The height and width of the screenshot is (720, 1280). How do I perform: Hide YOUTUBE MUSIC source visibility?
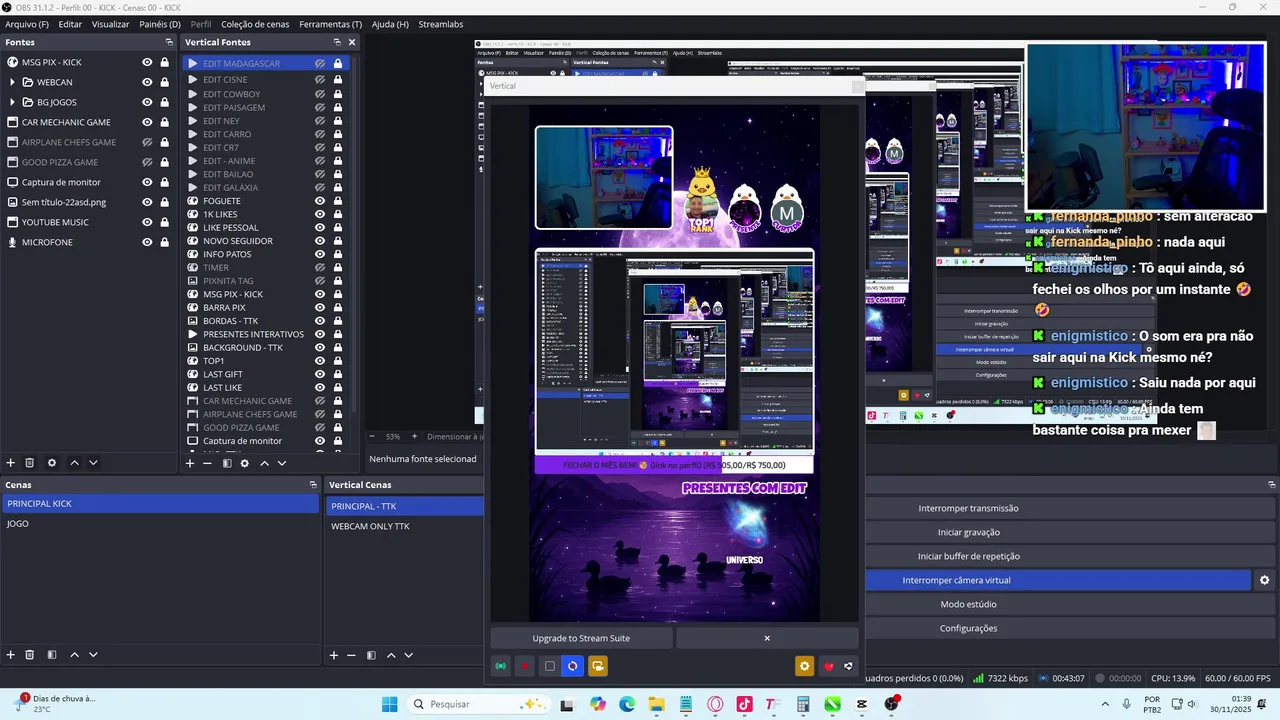(x=147, y=222)
